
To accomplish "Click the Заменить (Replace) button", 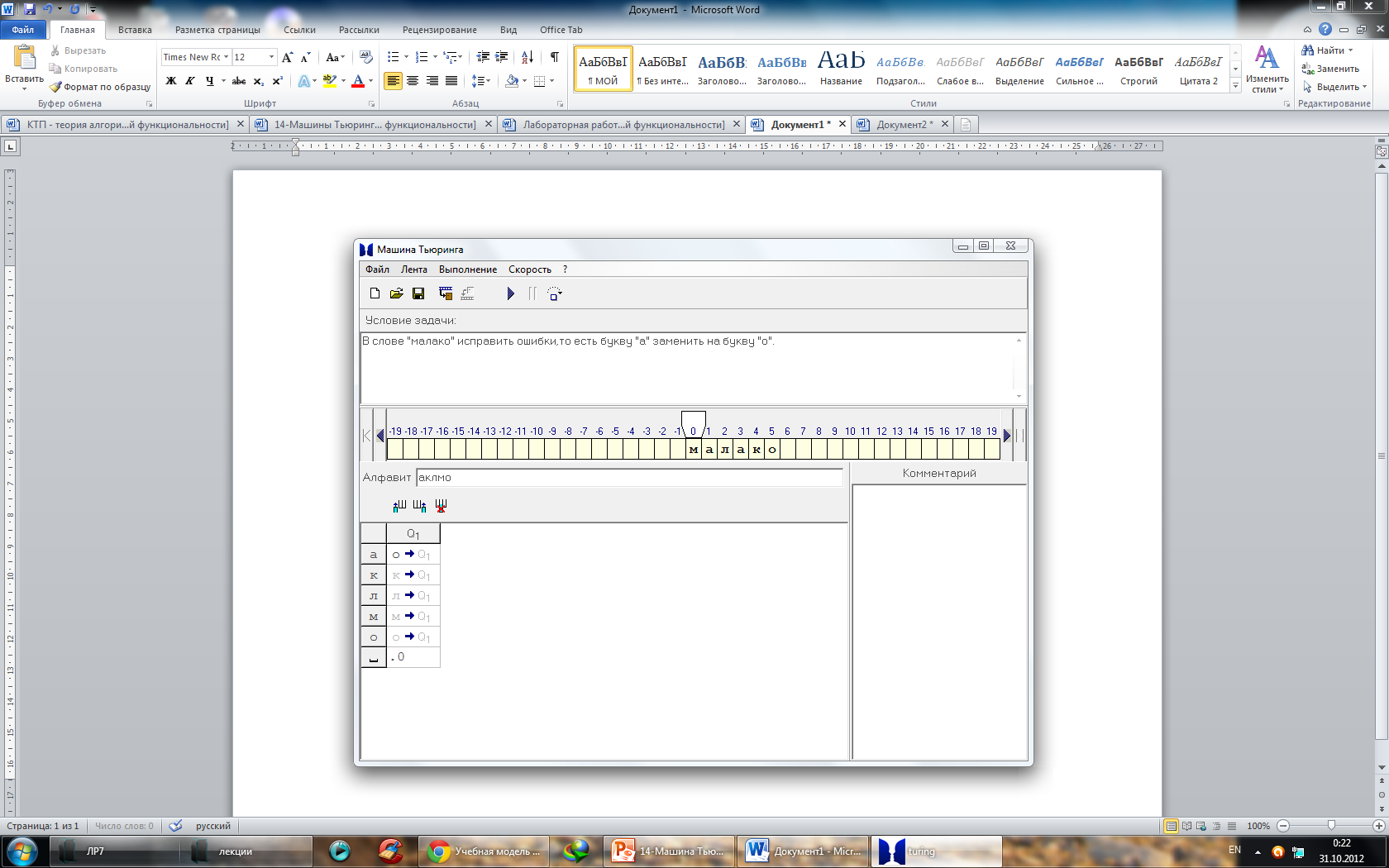I will [1330, 69].
